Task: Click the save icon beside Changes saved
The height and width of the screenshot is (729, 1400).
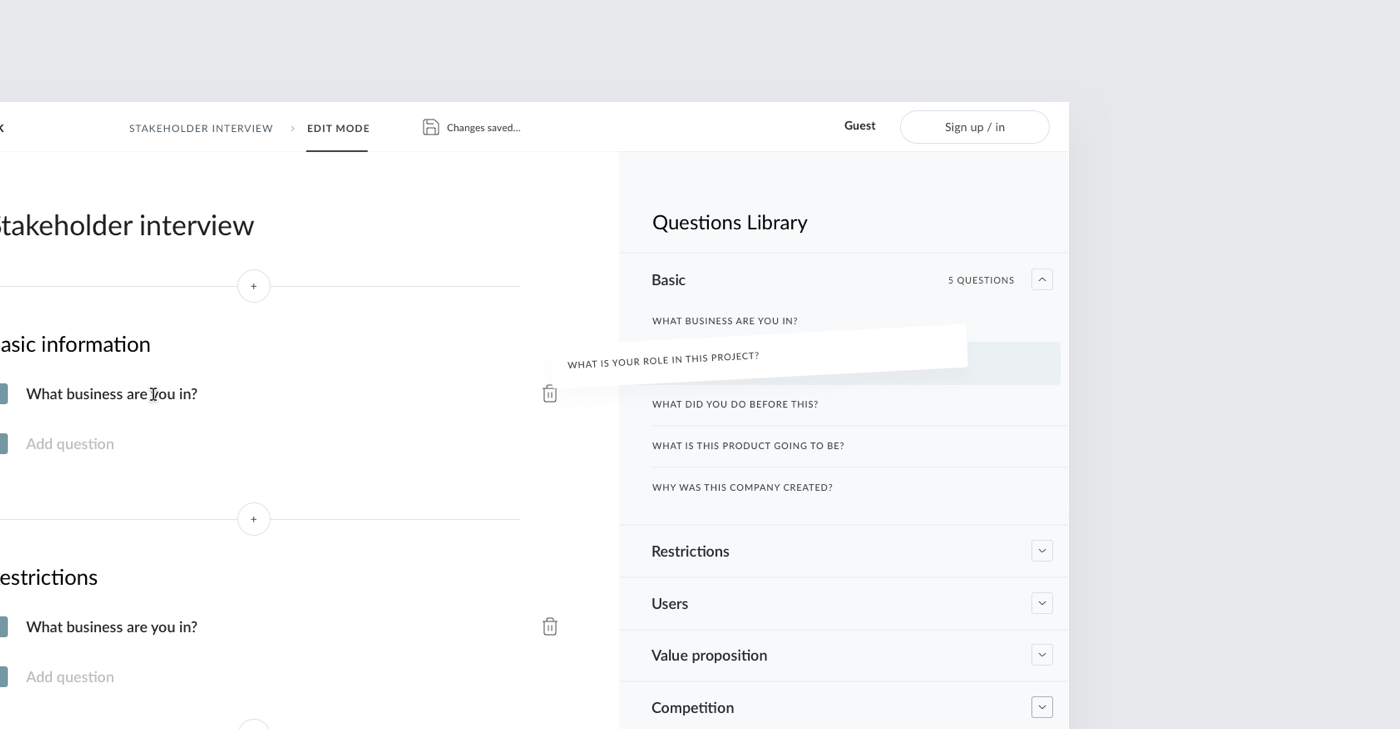Action: point(431,127)
